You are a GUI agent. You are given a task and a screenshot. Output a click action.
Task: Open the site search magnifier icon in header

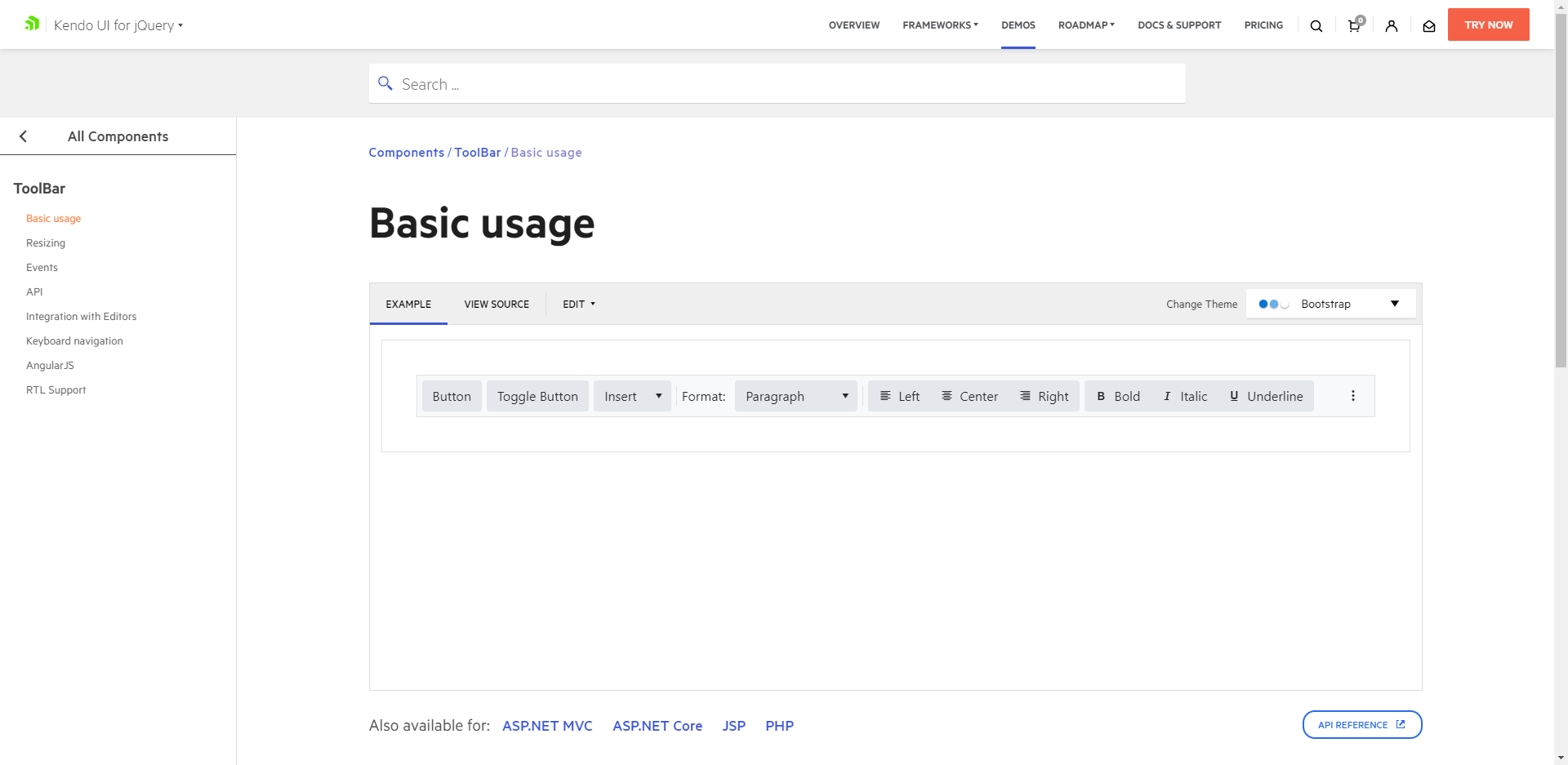pos(1316,26)
